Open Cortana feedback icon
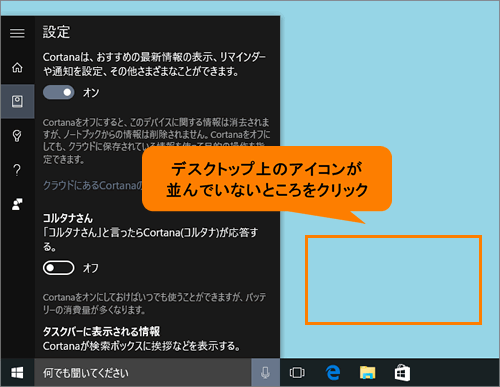This screenshot has width=500, height=387. (17, 204)
